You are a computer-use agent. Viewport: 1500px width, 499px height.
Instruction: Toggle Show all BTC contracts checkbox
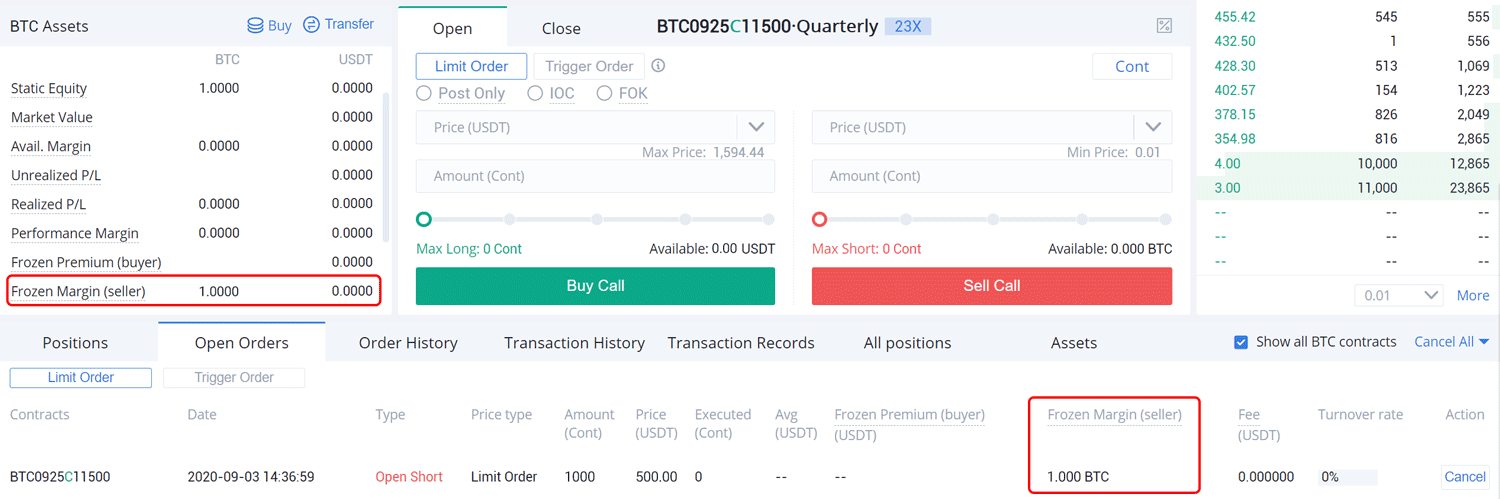click(1241, 342)
